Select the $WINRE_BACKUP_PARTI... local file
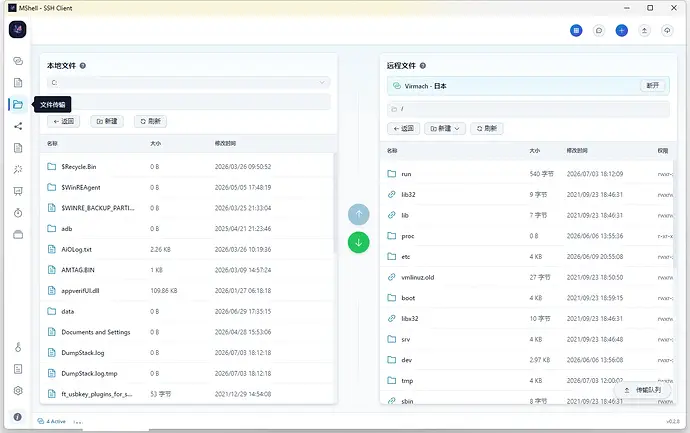The image size is (690, 433). 187,208
